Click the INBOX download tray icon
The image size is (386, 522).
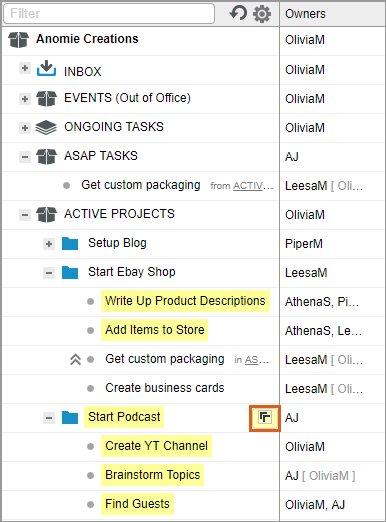(46, 68)
